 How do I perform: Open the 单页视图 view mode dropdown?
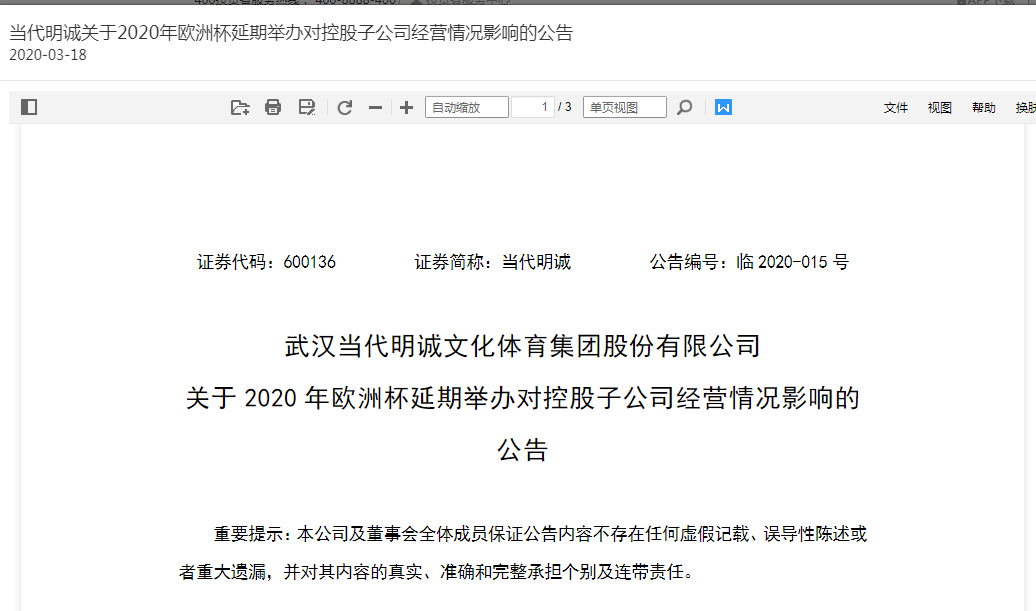pos(624,107)
